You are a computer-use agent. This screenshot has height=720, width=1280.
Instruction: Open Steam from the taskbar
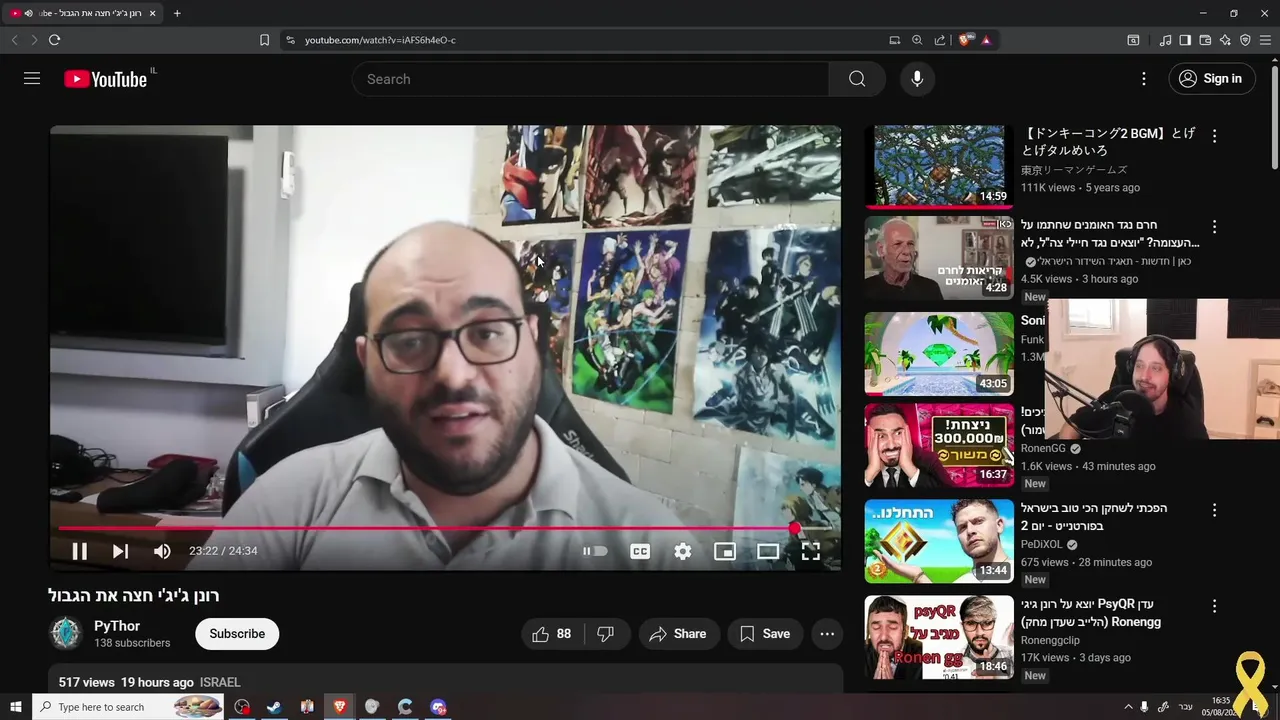(x=273, y=707)
